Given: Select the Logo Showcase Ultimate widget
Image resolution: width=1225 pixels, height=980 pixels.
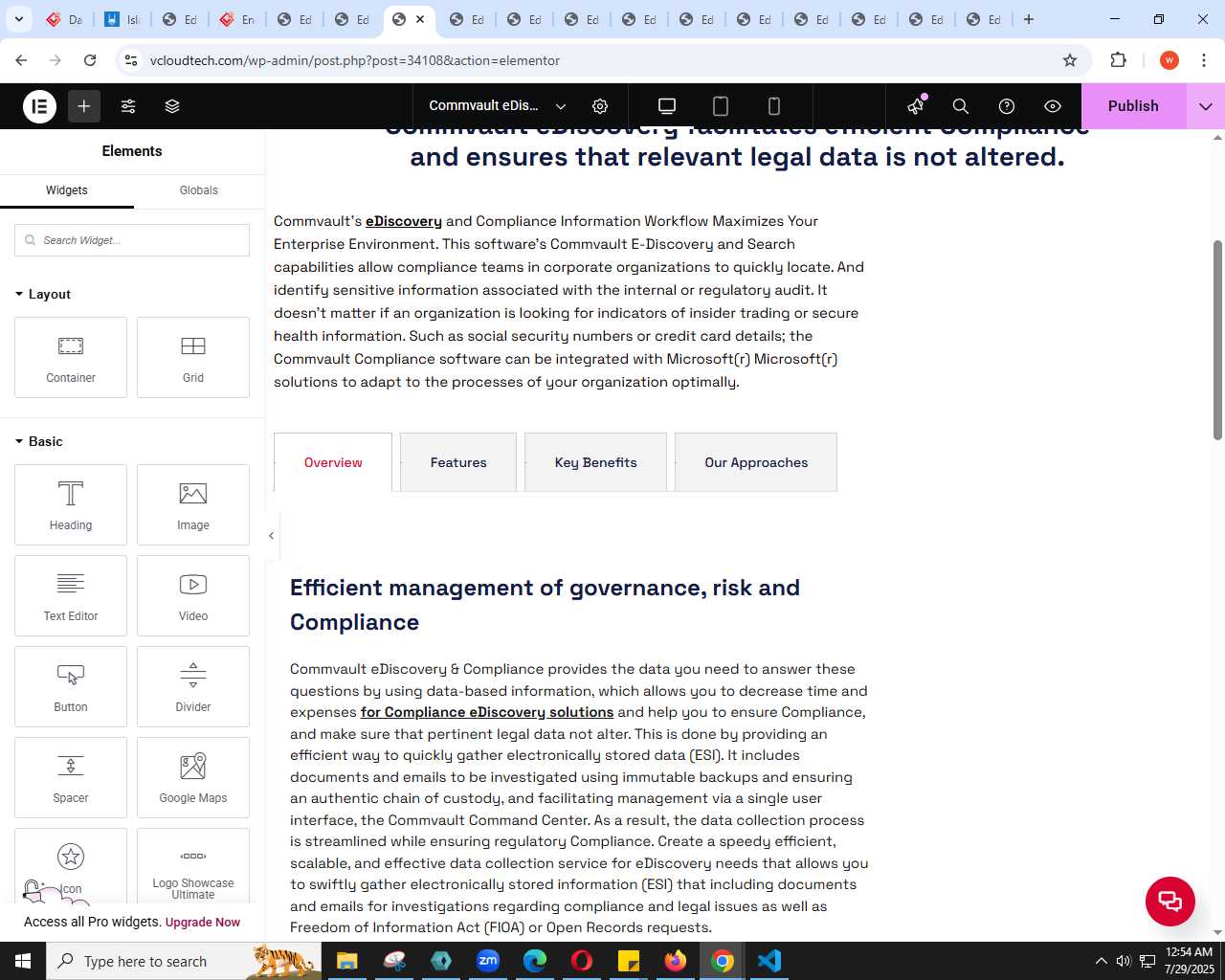Looking at the screenshot, I should coord(193,866).
